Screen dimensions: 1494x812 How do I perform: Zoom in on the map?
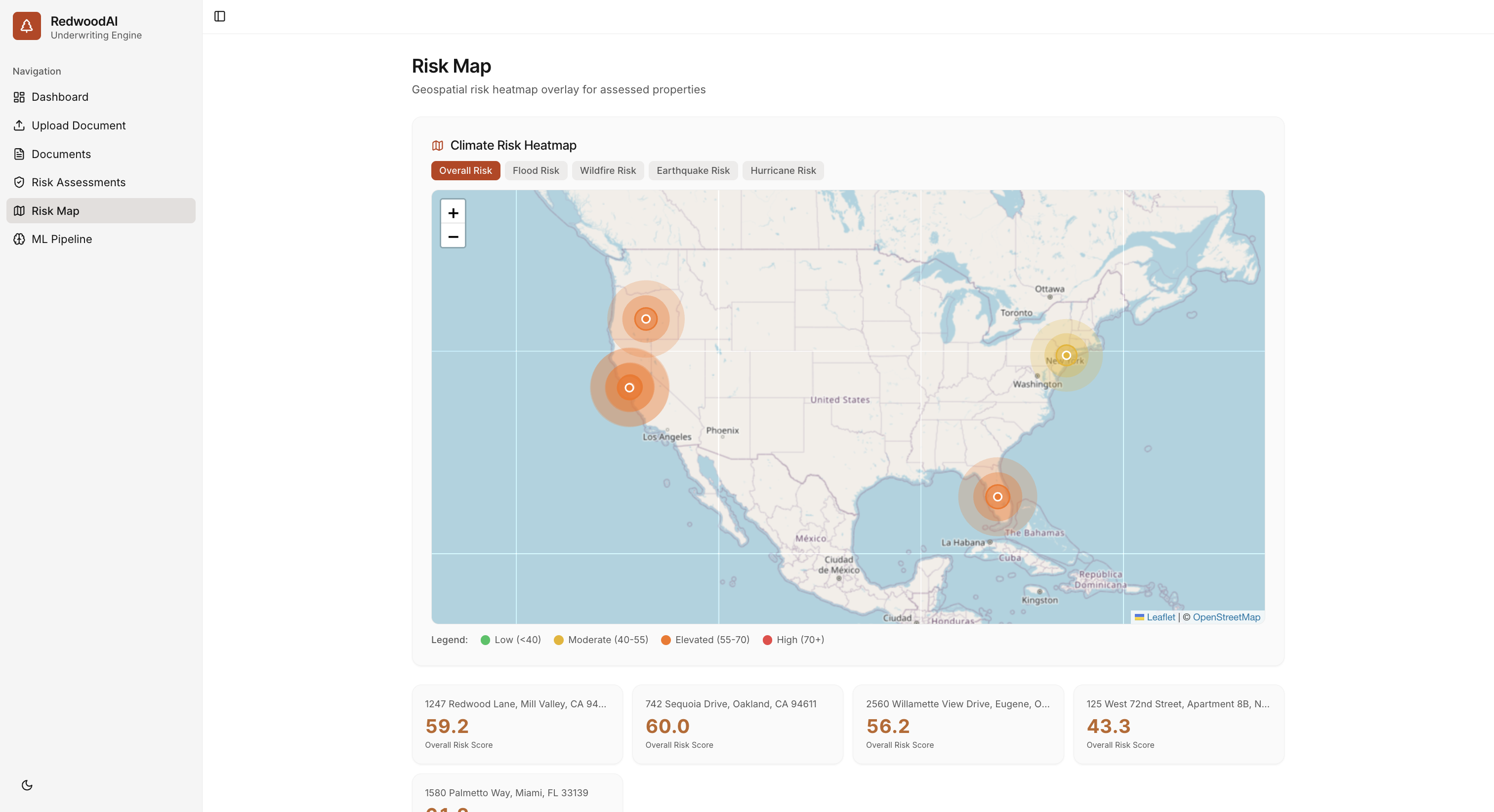coord(453,213)
